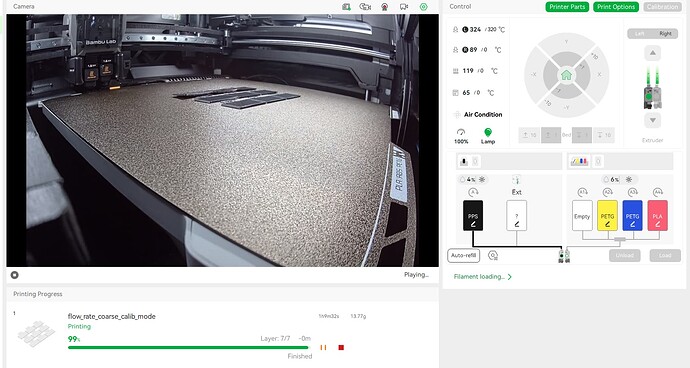Select the black PPS filament slot
690x368 pixels.
[x=473, y=216]
